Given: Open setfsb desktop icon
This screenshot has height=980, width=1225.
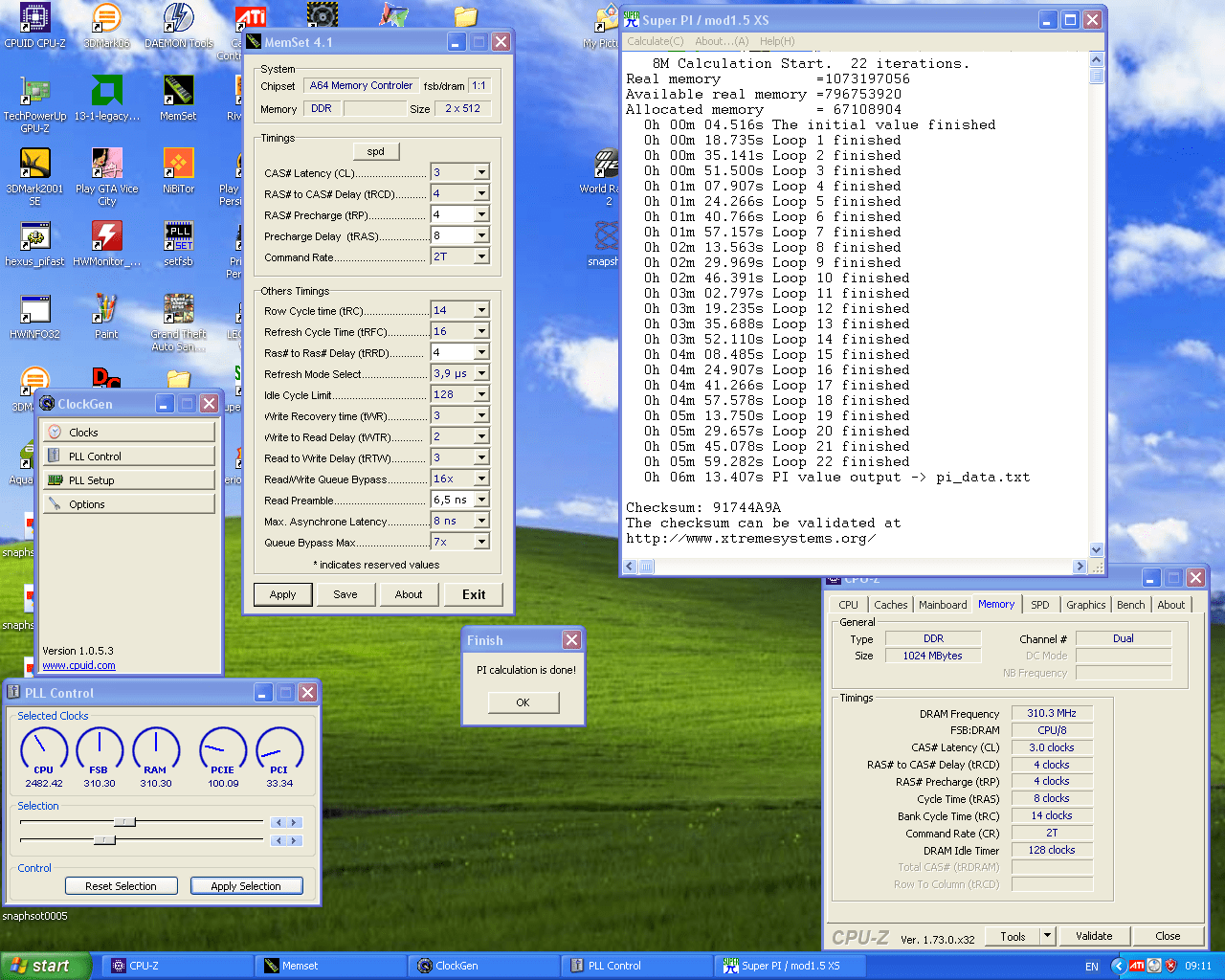Looking at the screenshot, I should 178,244.
